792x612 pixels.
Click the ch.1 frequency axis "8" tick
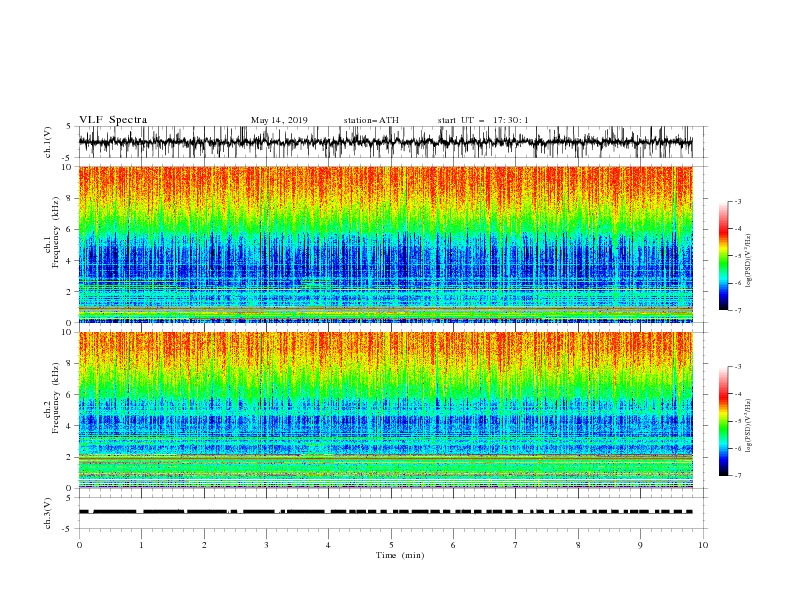(70, 198)
